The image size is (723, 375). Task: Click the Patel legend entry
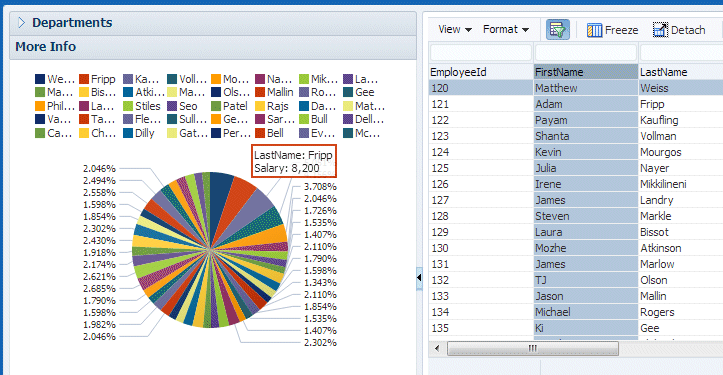(x=230, y=106)
